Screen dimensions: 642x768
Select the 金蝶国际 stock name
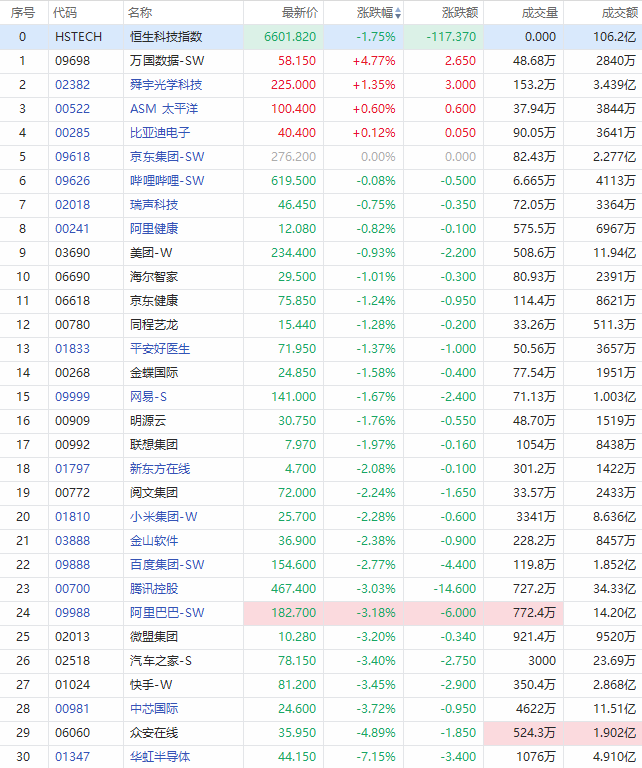(x=154, y=373)
